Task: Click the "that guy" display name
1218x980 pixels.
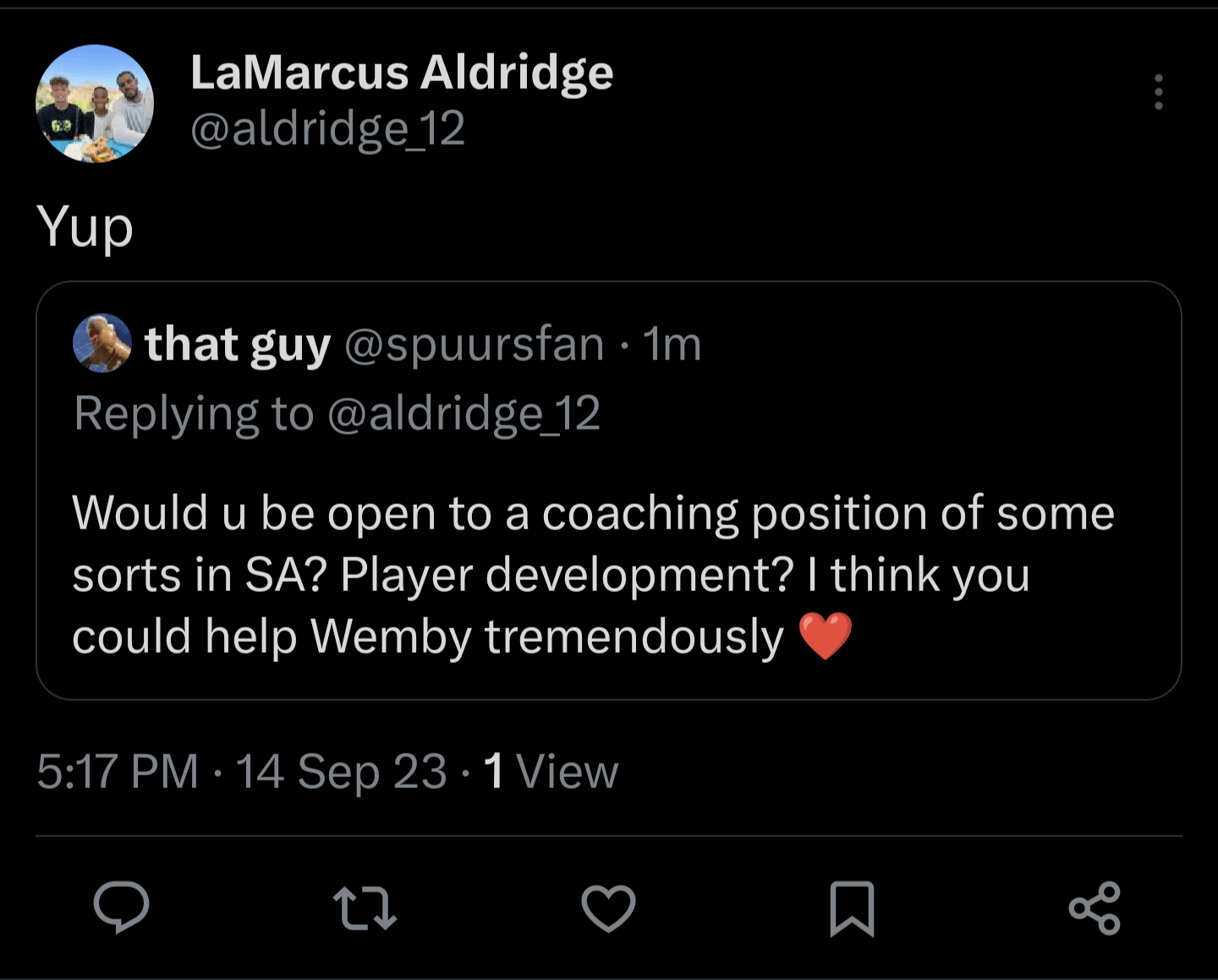Action: [x=238, y=344]
